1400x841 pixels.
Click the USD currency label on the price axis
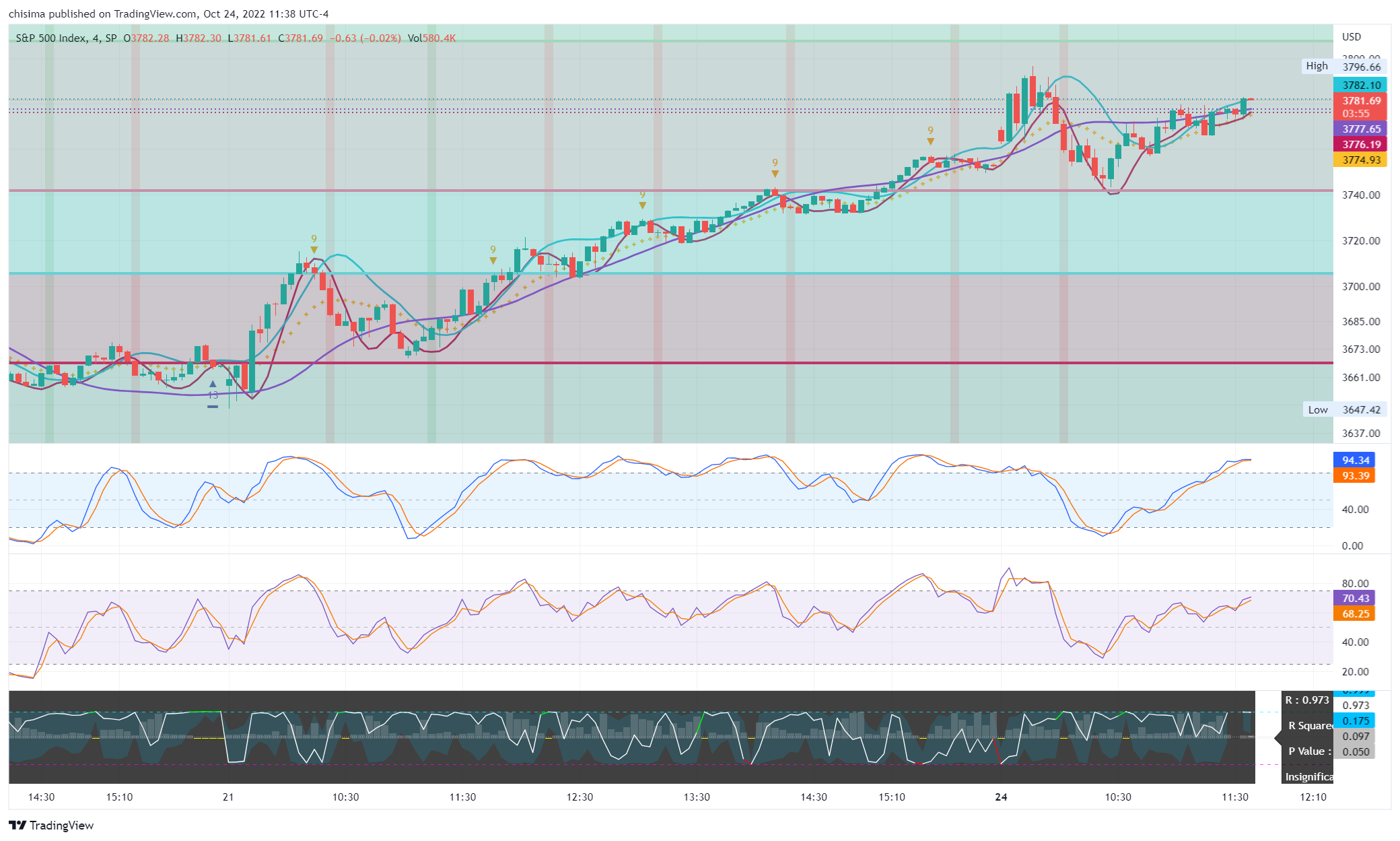tap(1352, 37)
